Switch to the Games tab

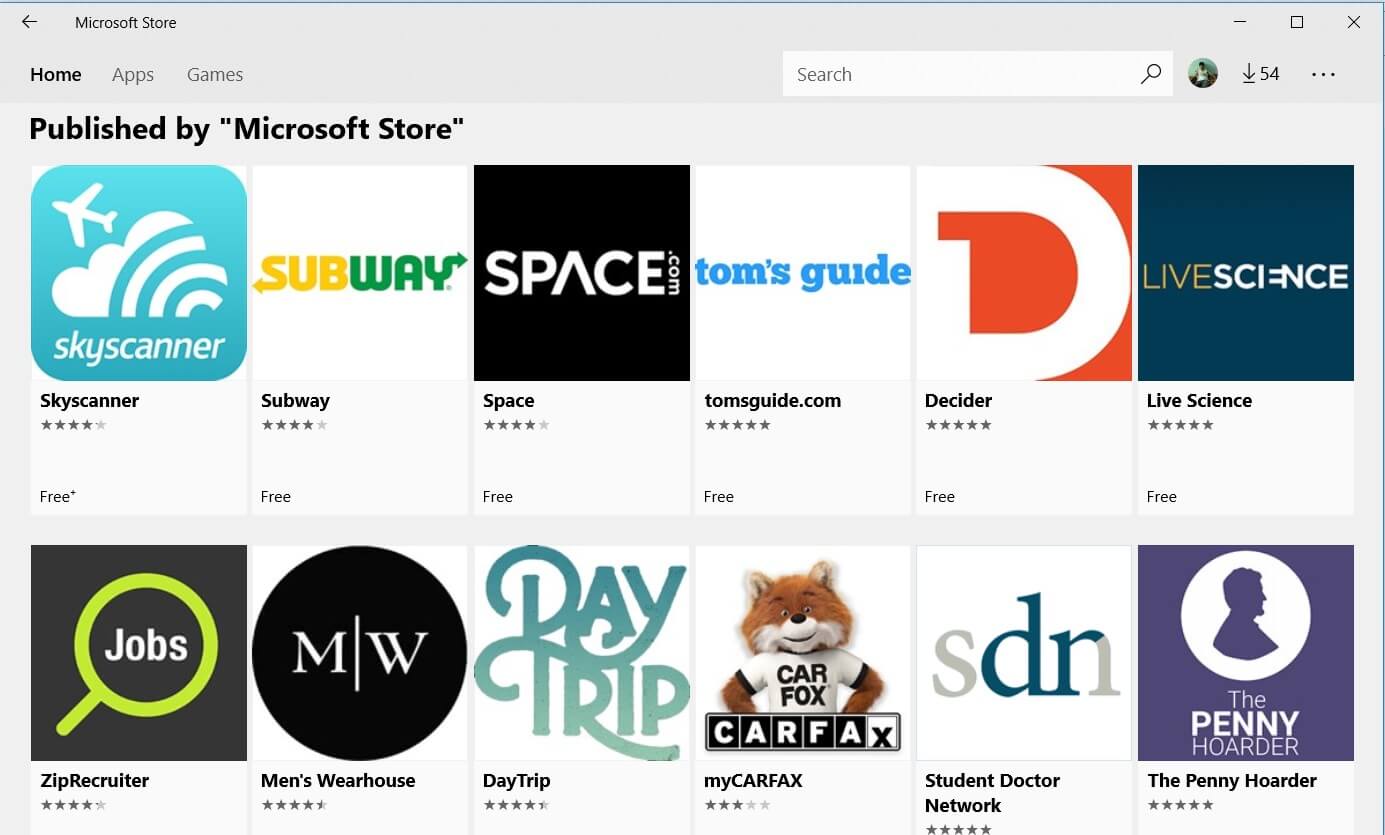point(215,74)
